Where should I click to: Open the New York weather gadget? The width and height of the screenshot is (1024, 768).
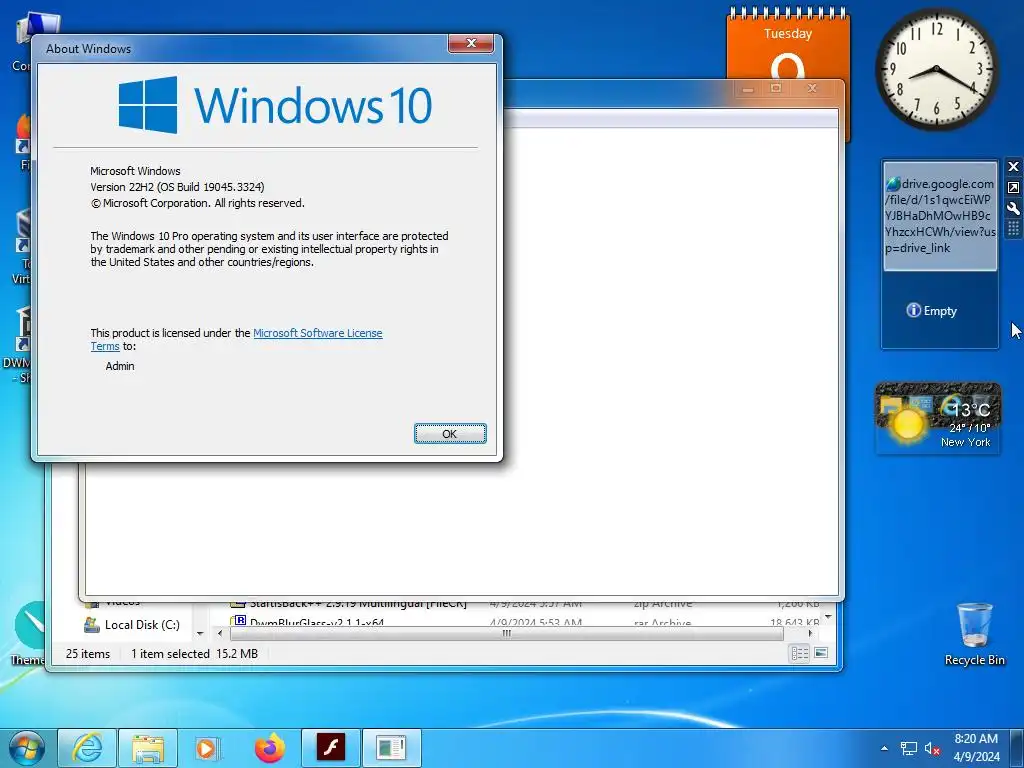coord(938,418)
